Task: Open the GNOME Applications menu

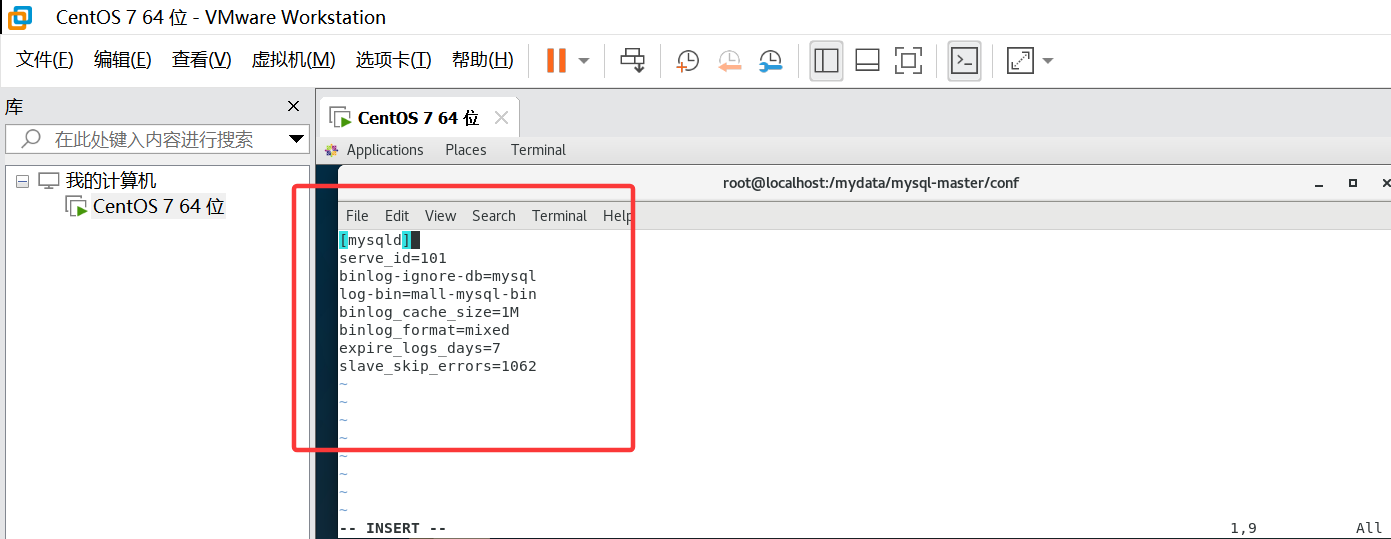Action: tap(385, 150)
